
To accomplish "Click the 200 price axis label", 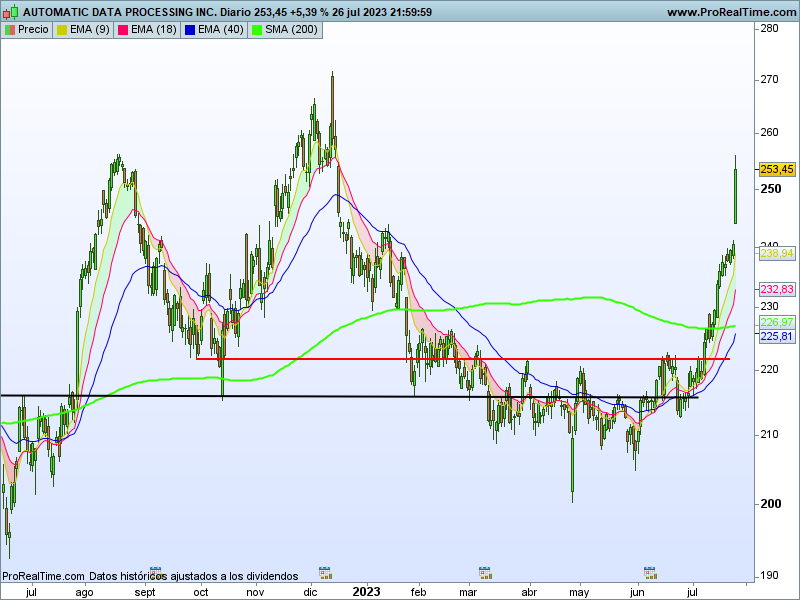I will (x=770, y=504).
